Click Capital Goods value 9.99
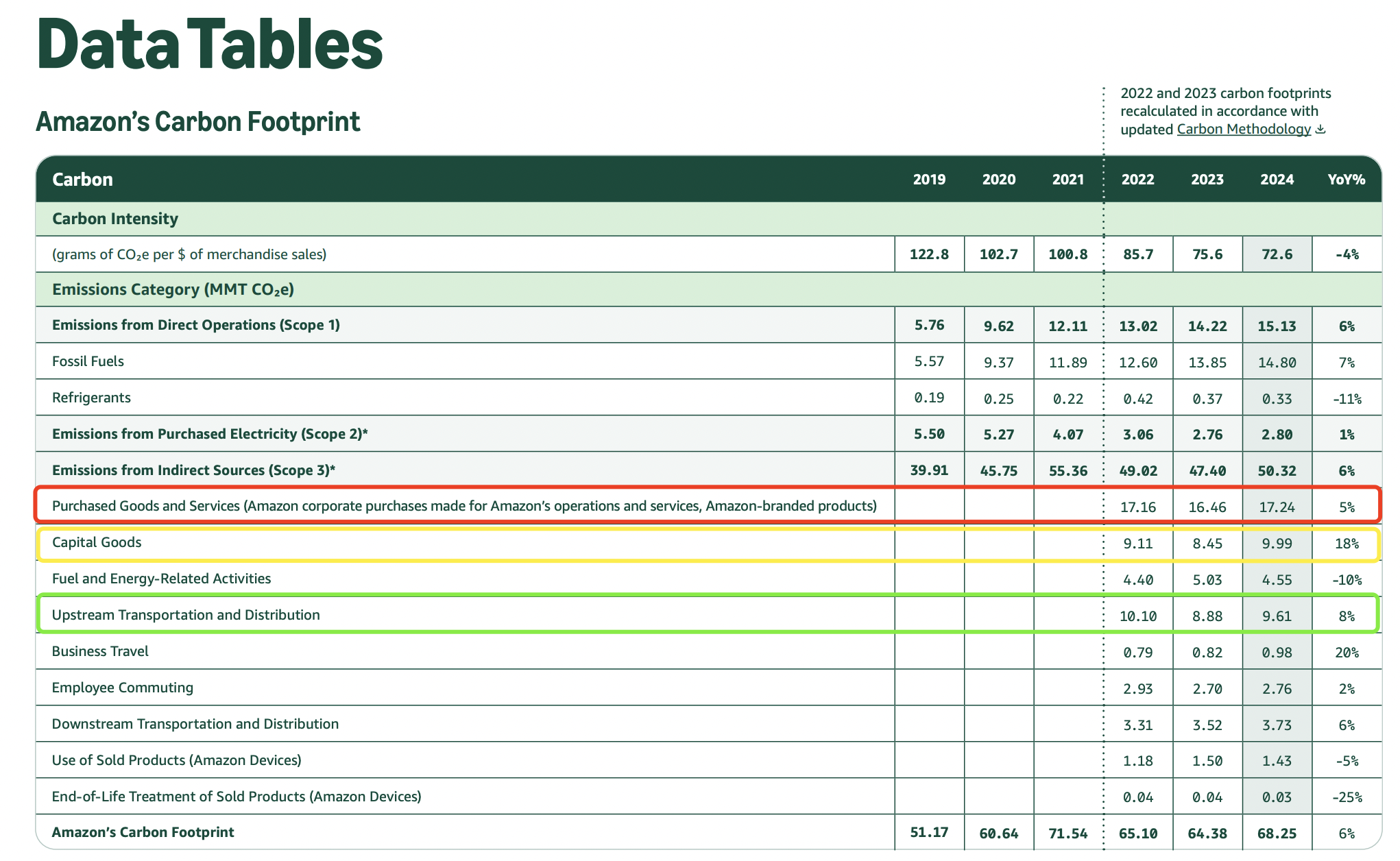1400x861 pixels. click(1277, 544)
